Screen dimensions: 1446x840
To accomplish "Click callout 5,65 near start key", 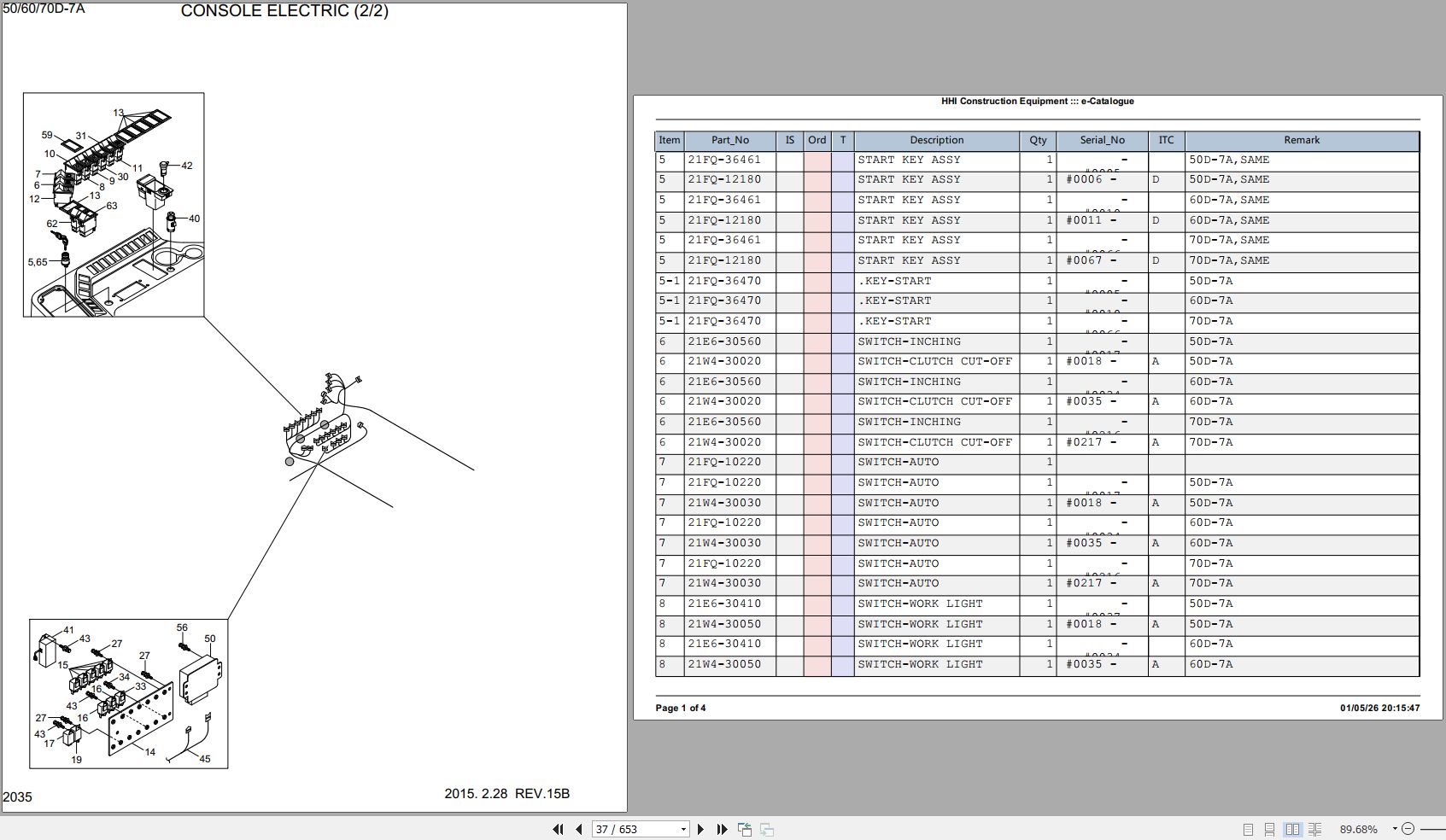I will point(38,262).
